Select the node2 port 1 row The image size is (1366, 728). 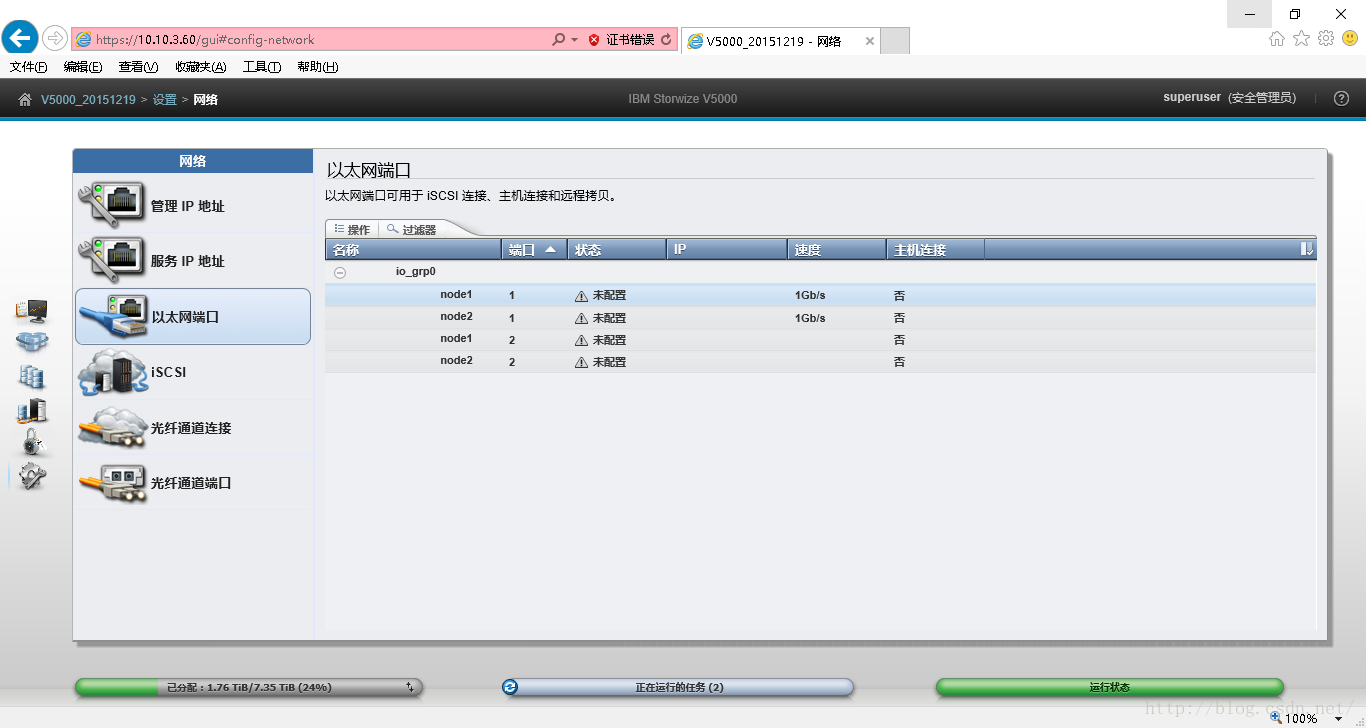820,318
